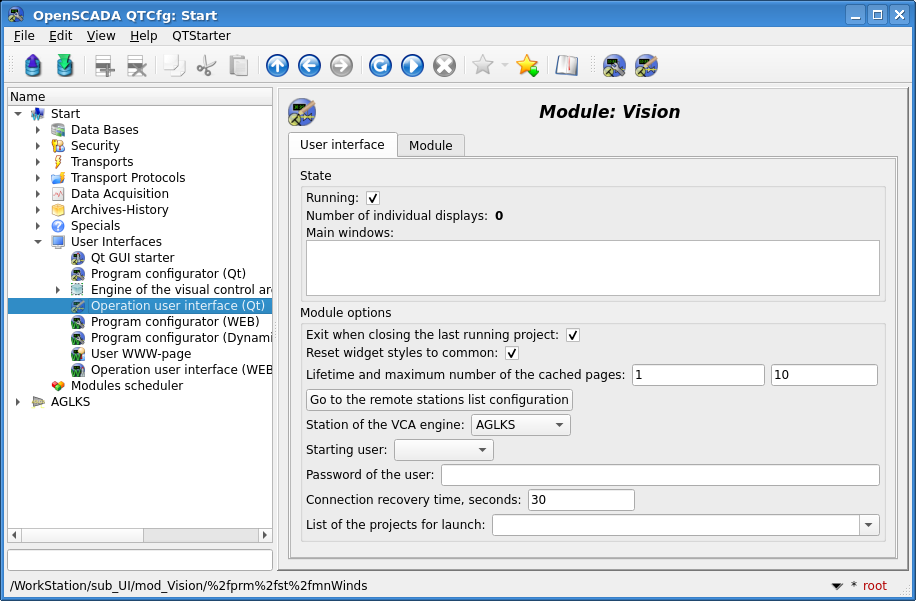The height and width of the screenshot is (601, 916).
Task: Open the manual book icon in toolbar
Action: [567, 66]
